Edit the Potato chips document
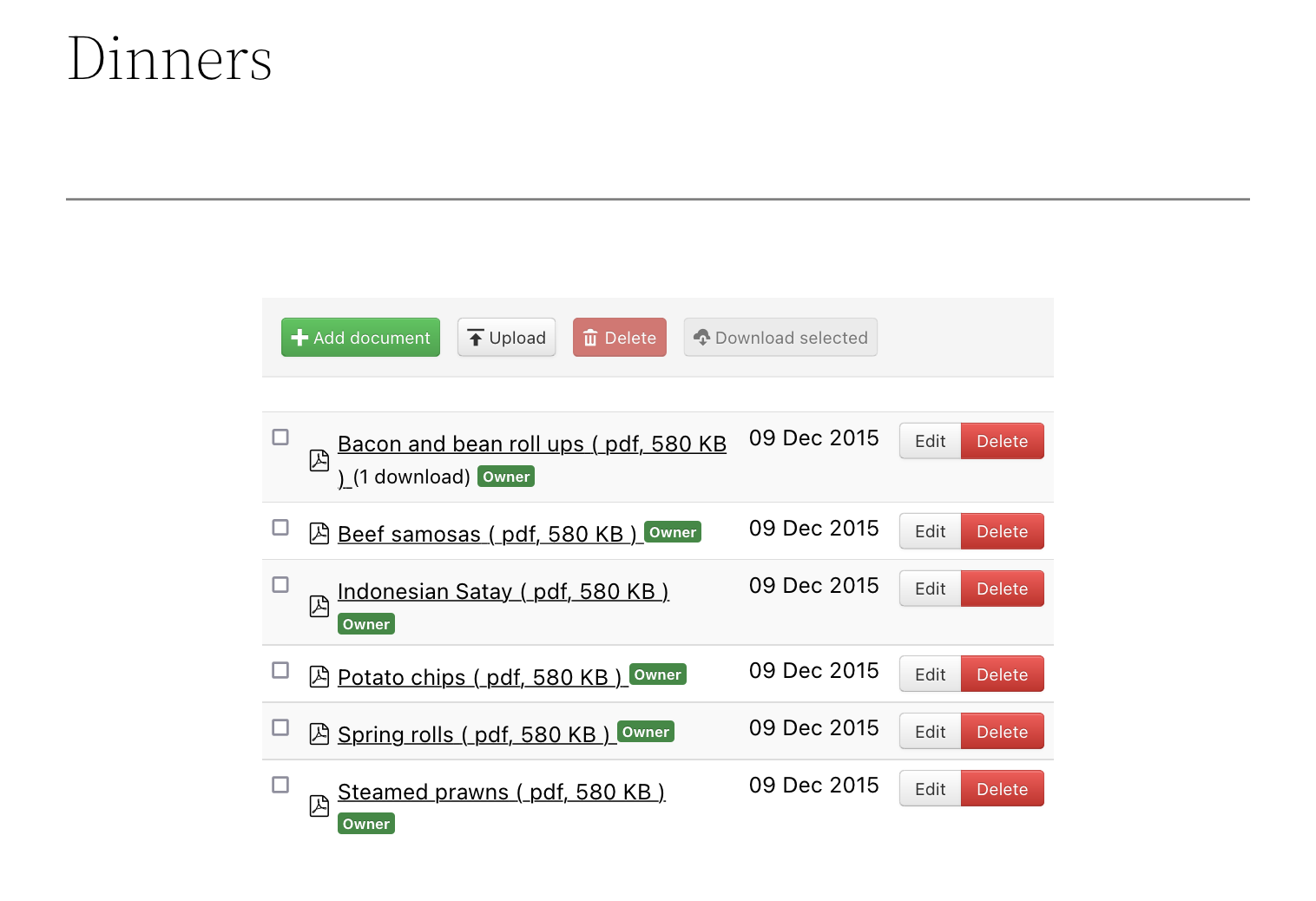Viewport: 1316px width, 901px height. [930, 674]
